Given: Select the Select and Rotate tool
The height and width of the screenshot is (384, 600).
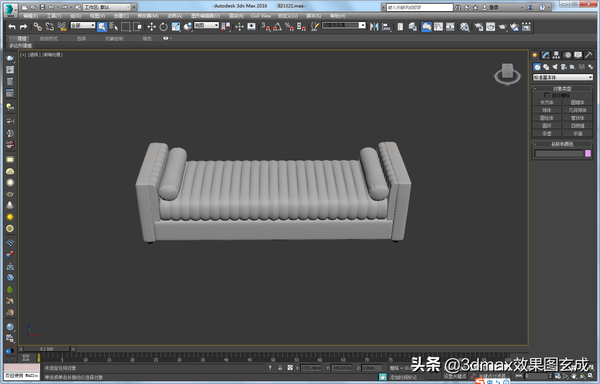Looking at the screenshot, I should click(x=163, y=26).
